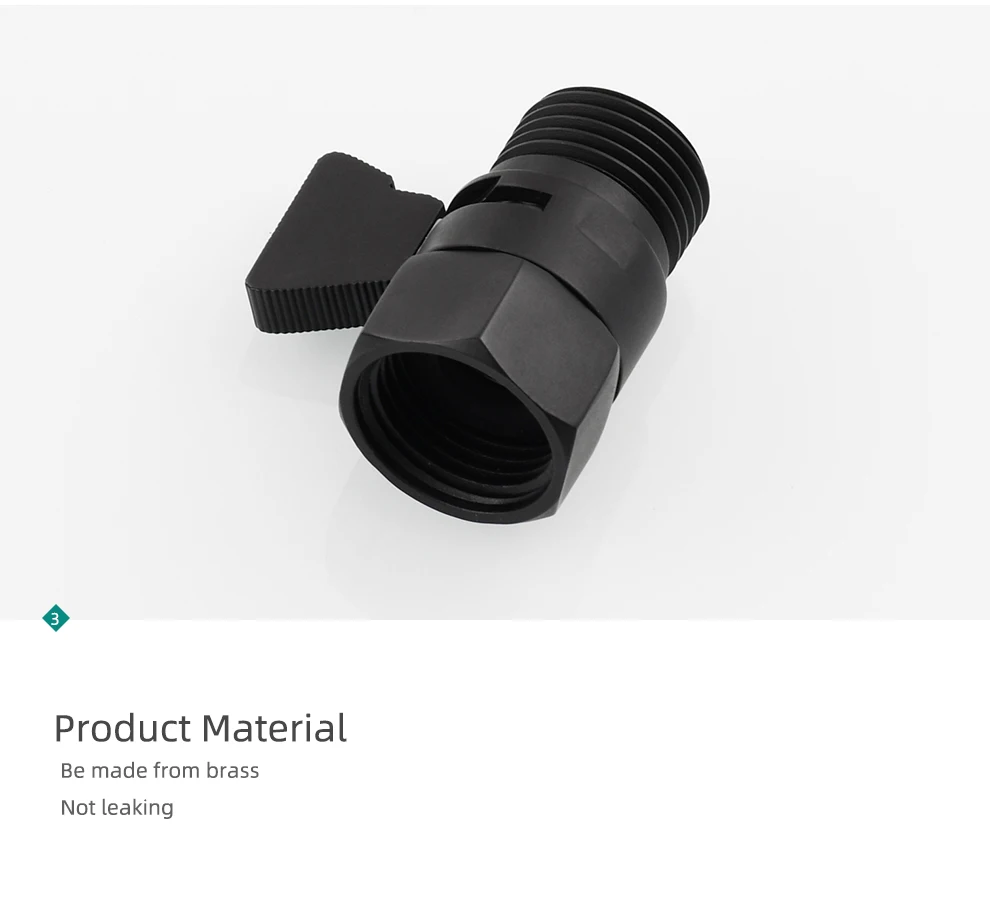The width and height of the screenshot is (990, 907).
Task: Click inside the female threaded opening
Action: point(457,429)
